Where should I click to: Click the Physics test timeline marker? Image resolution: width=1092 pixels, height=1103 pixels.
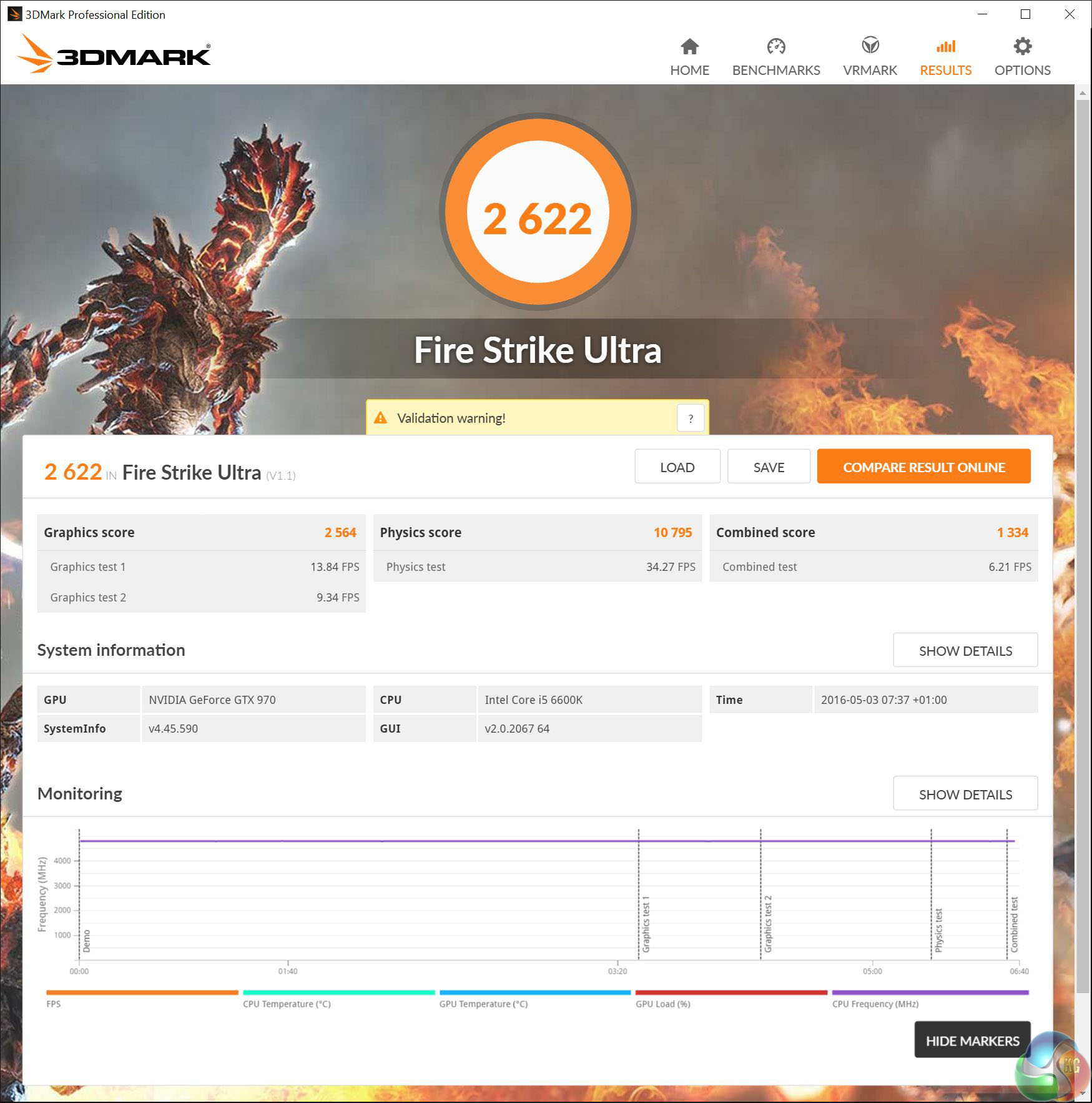[938, 931]
